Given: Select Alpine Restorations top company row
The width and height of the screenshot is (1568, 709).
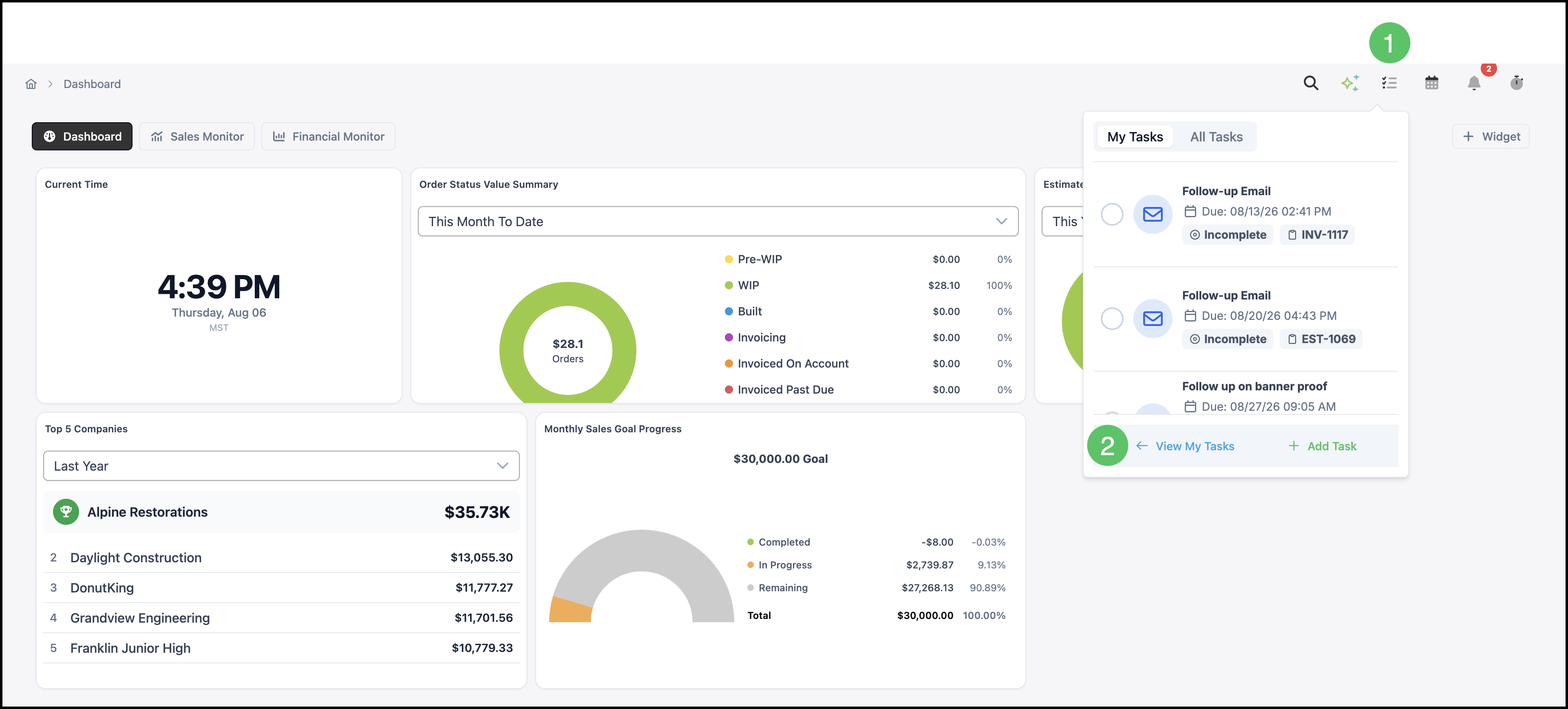Looking at the screenshot, I should (281, 513).
